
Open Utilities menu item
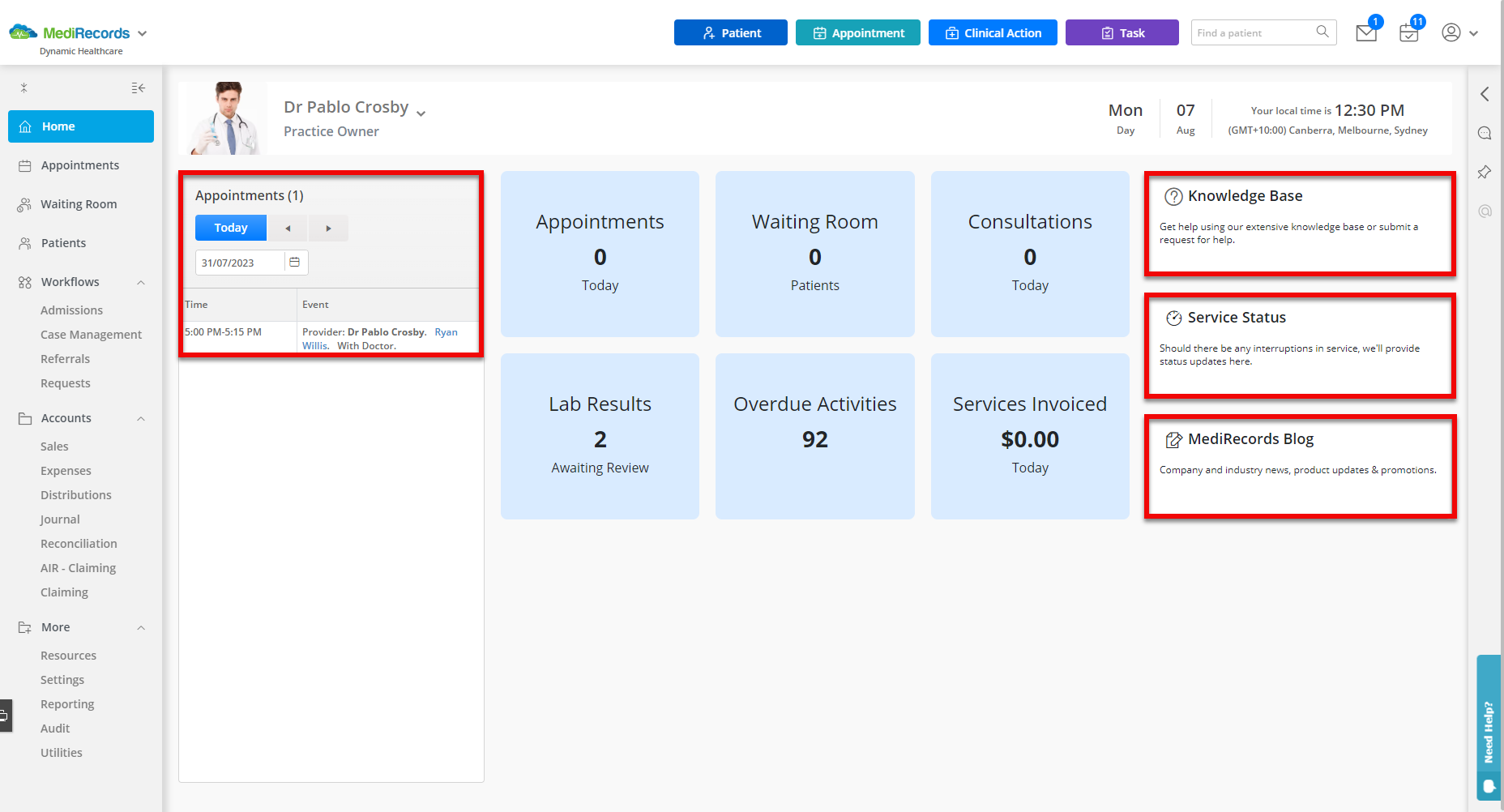coord(62,753)
